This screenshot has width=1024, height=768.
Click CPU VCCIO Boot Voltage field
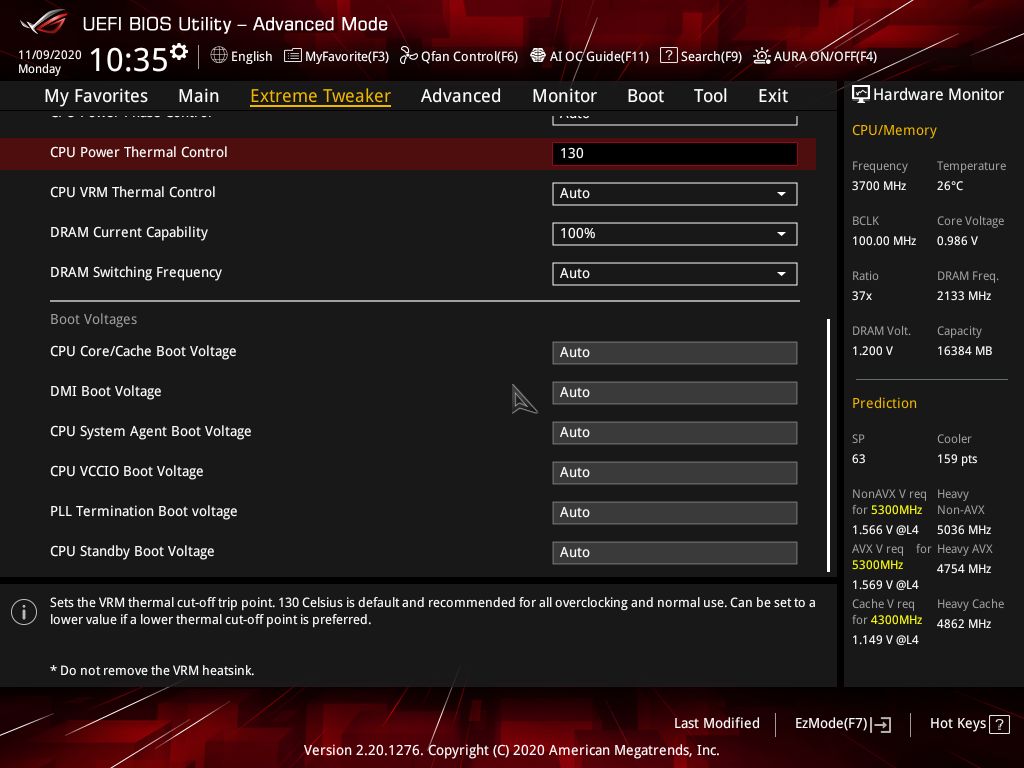point(675,473)
